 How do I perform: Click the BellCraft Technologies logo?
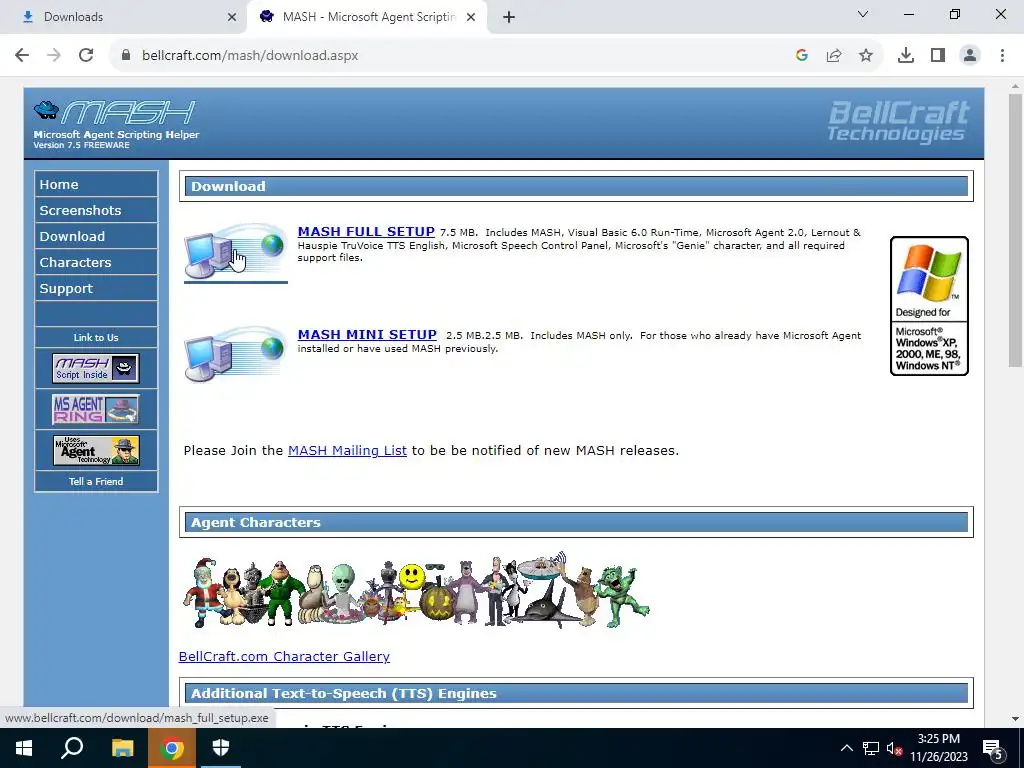[x=898, y=121]
